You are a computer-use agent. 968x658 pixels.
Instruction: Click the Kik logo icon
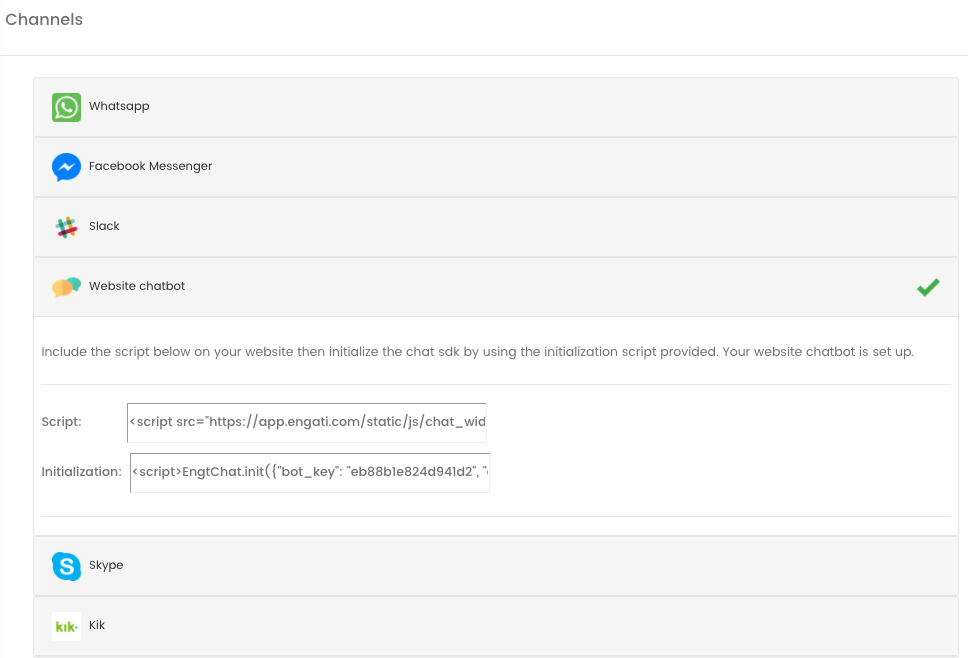tap(66, 627)
